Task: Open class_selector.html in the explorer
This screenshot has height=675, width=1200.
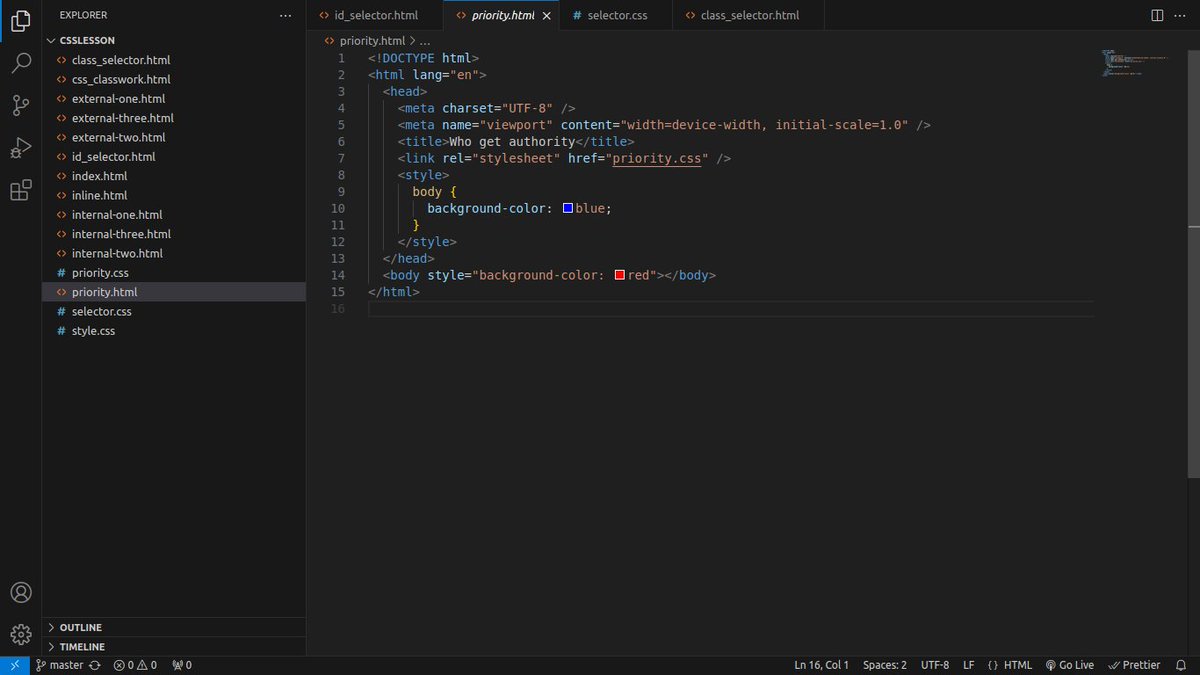Action: (x=174, y=60)
